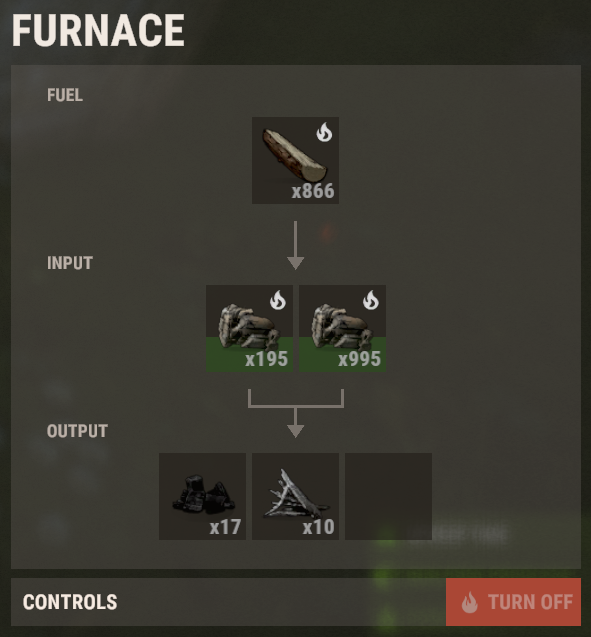Screen dimensions: 591x637
Task: Click the x866 wood quantity count
Action: tap(313, 191)
